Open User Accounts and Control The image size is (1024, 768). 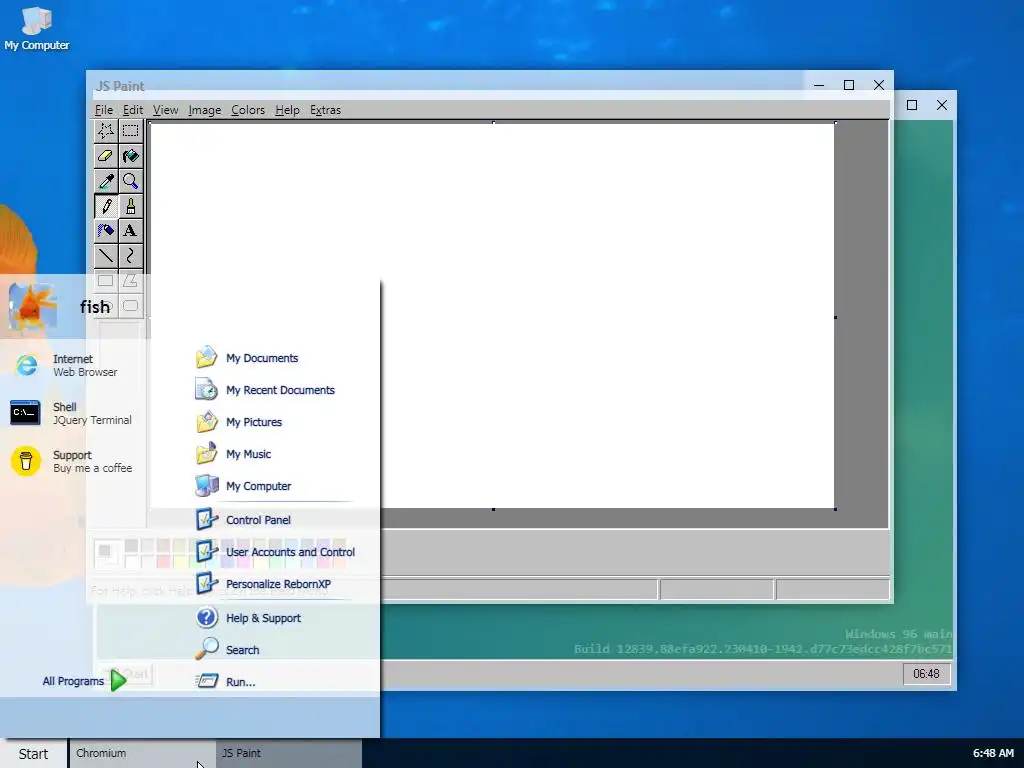click(276, 552)
